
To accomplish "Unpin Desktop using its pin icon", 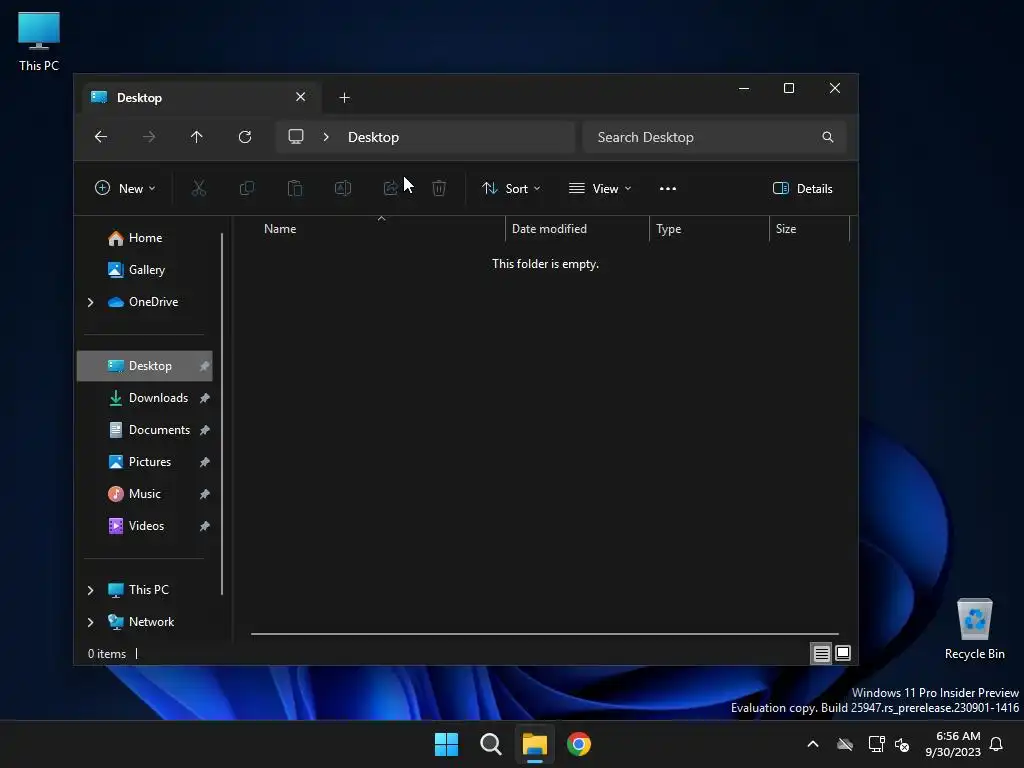I will click(204, 366).
